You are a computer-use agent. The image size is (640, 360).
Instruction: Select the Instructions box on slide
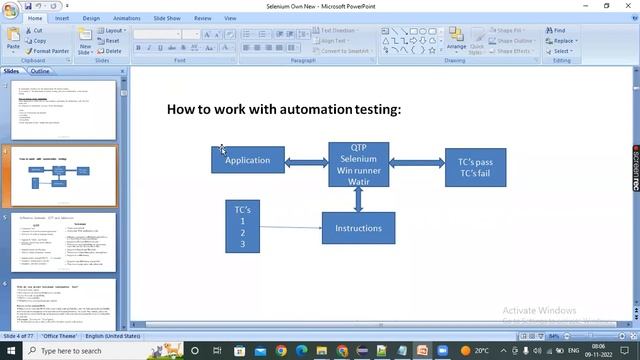point(358,228)
